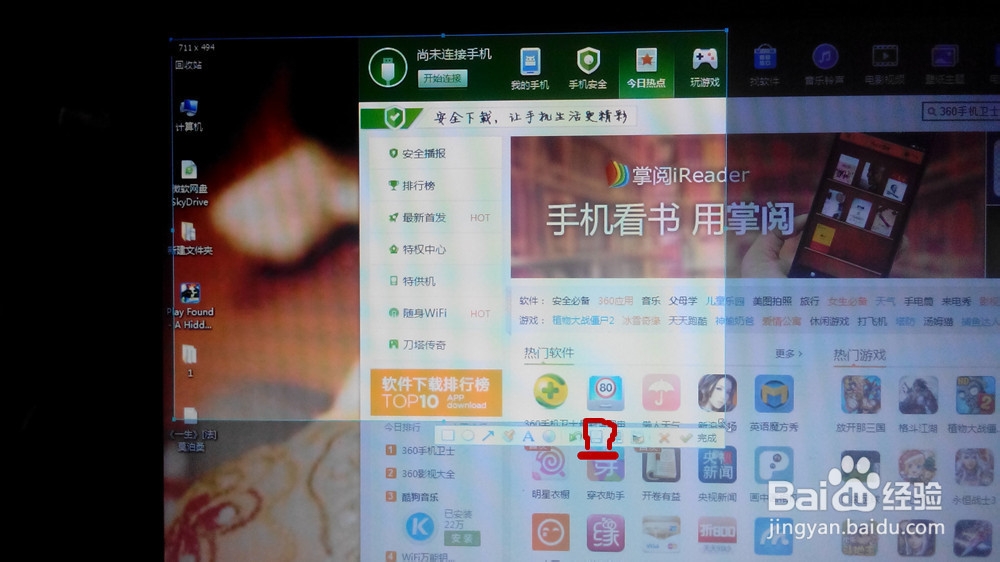
Task: Select the rectangle tool in the screenshot toolbar
Action: click(x=448, y=436)
